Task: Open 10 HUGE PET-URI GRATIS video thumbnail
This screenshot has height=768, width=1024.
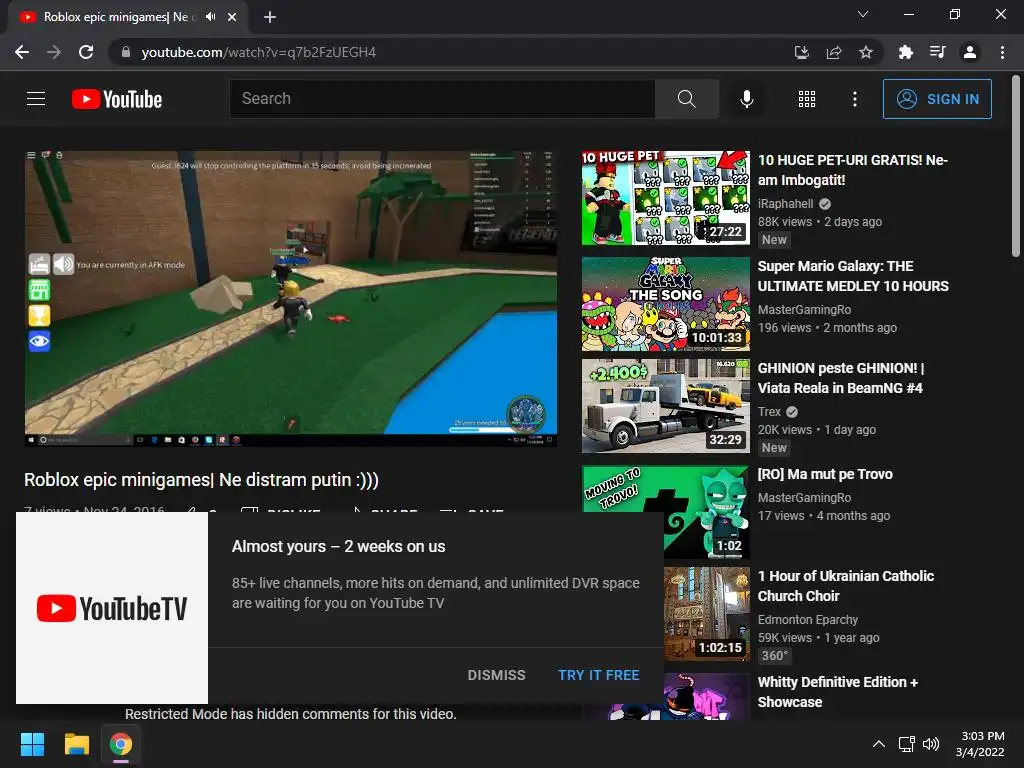Action: click(x=665, y=198)
